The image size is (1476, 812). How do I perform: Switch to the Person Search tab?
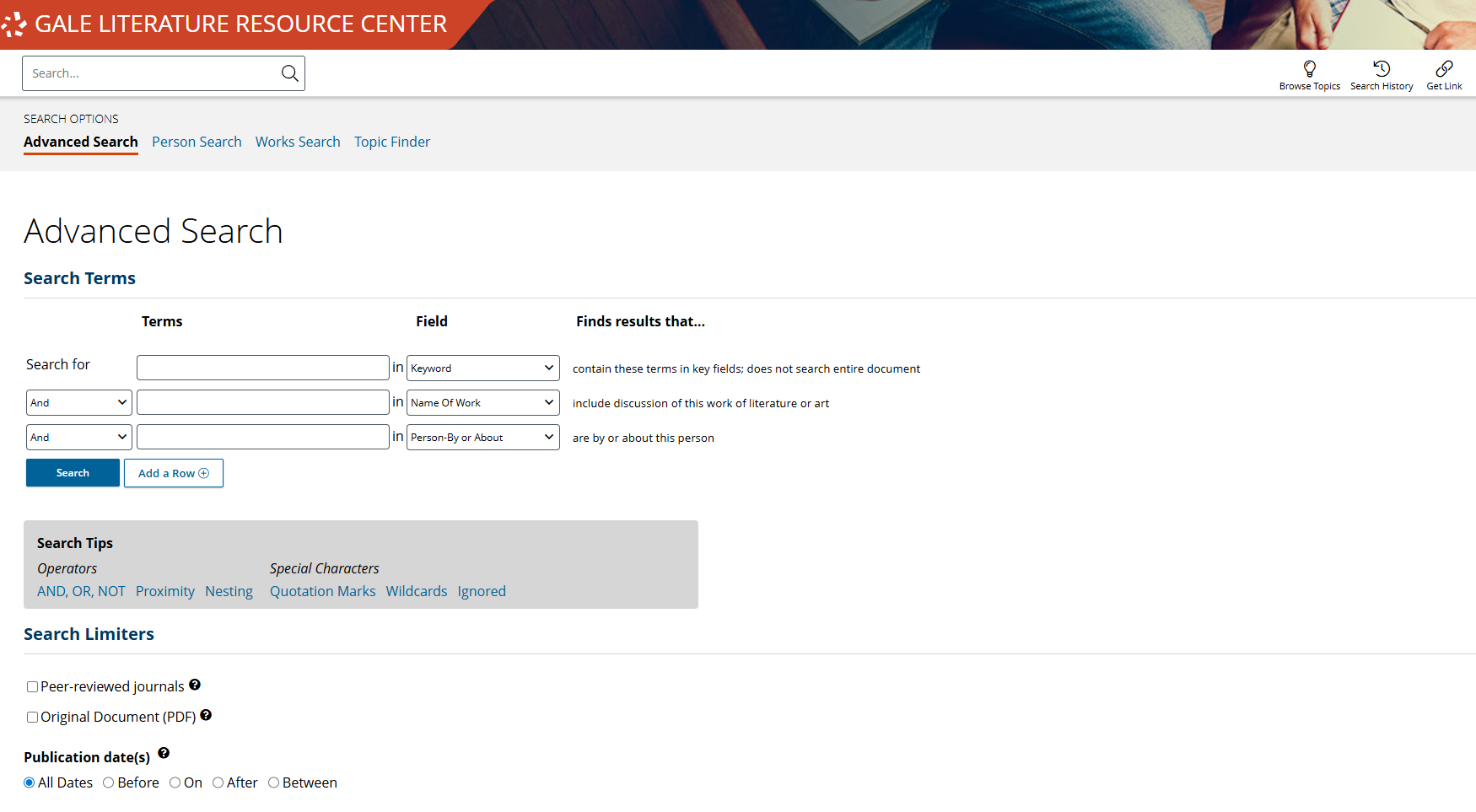point(197,142)
